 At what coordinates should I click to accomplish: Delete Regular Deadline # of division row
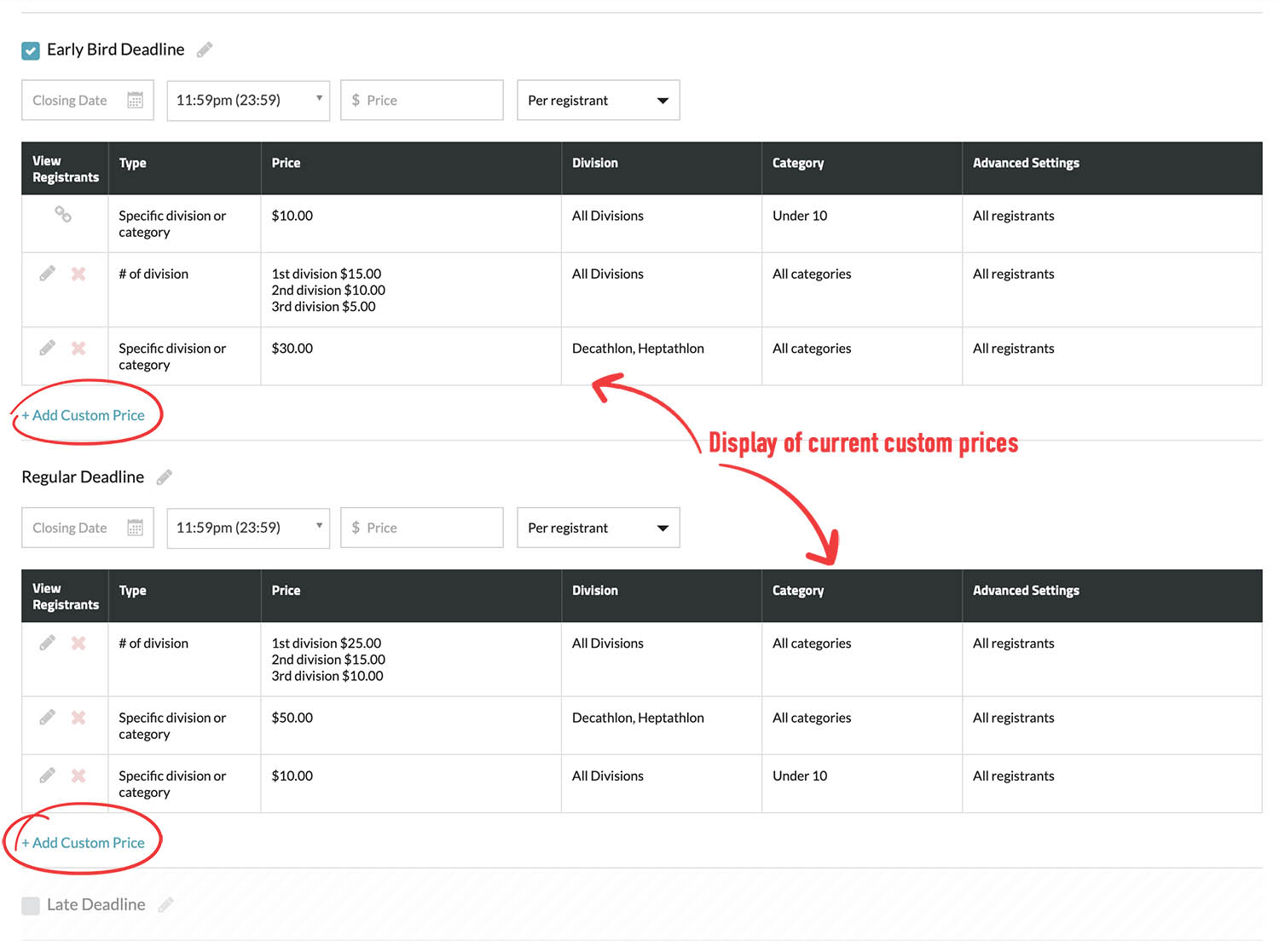[78, 643]
